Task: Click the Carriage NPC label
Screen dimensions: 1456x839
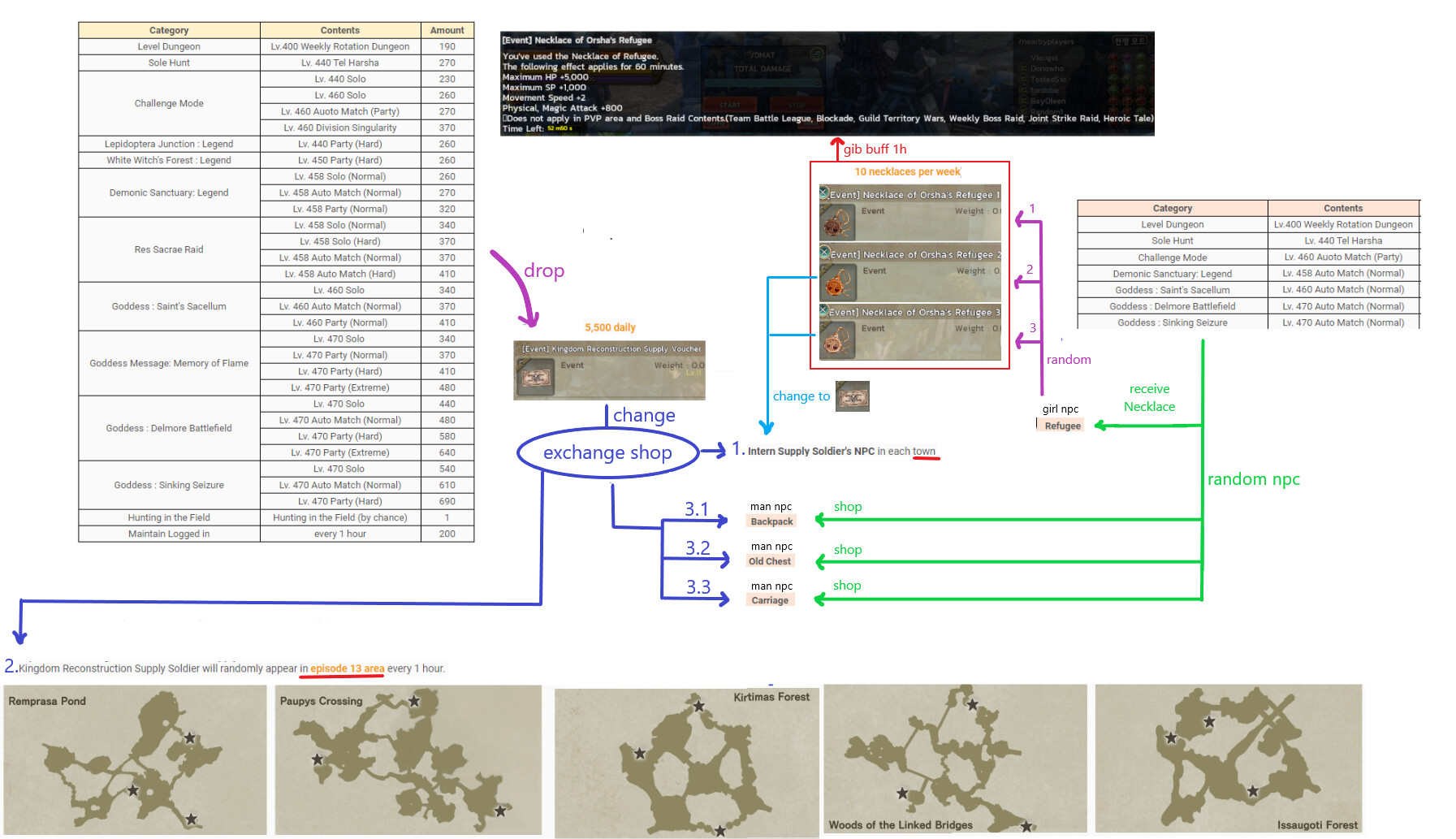Action: pos(770,600)
